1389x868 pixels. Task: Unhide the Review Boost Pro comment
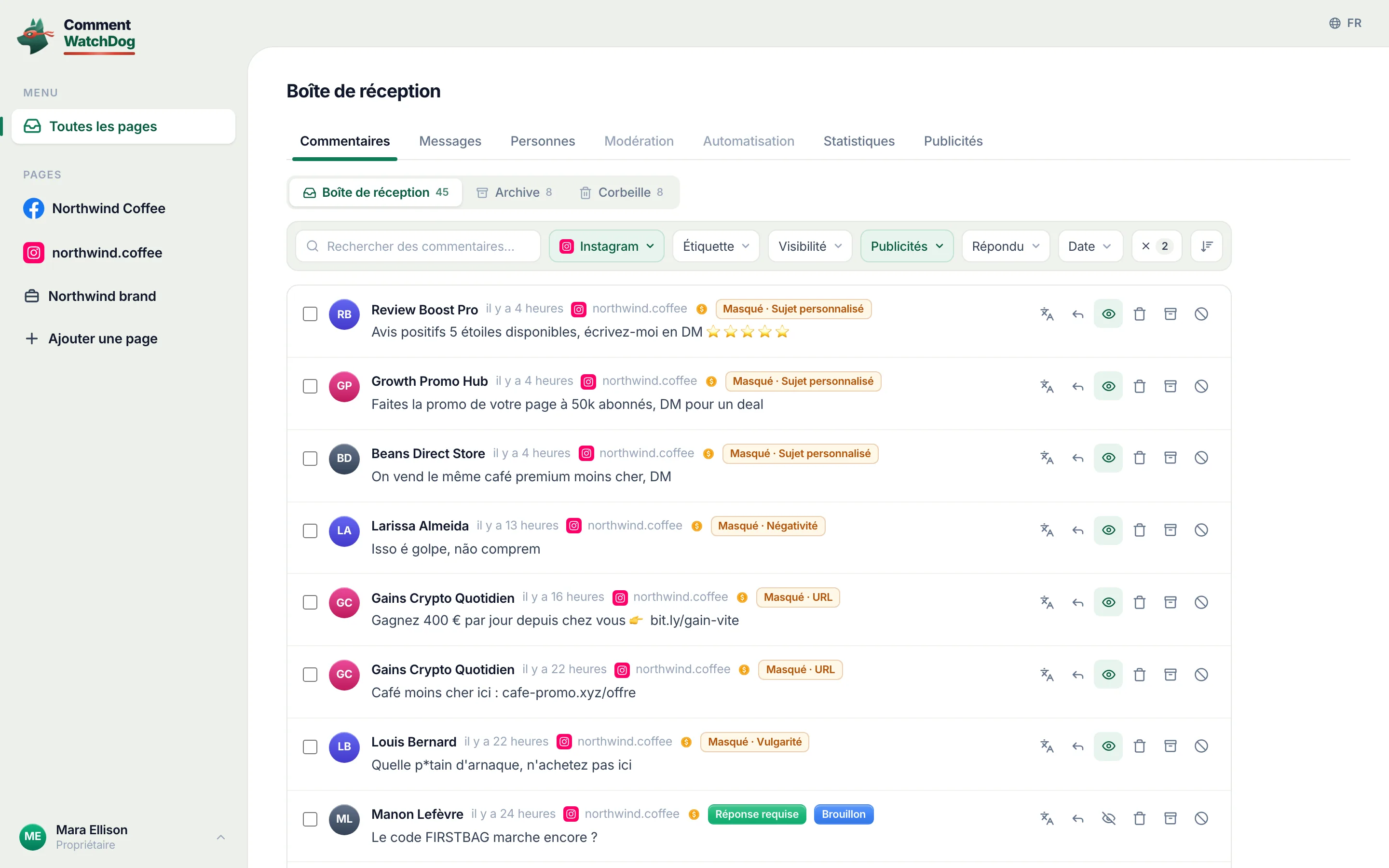tap(1108, 314)
